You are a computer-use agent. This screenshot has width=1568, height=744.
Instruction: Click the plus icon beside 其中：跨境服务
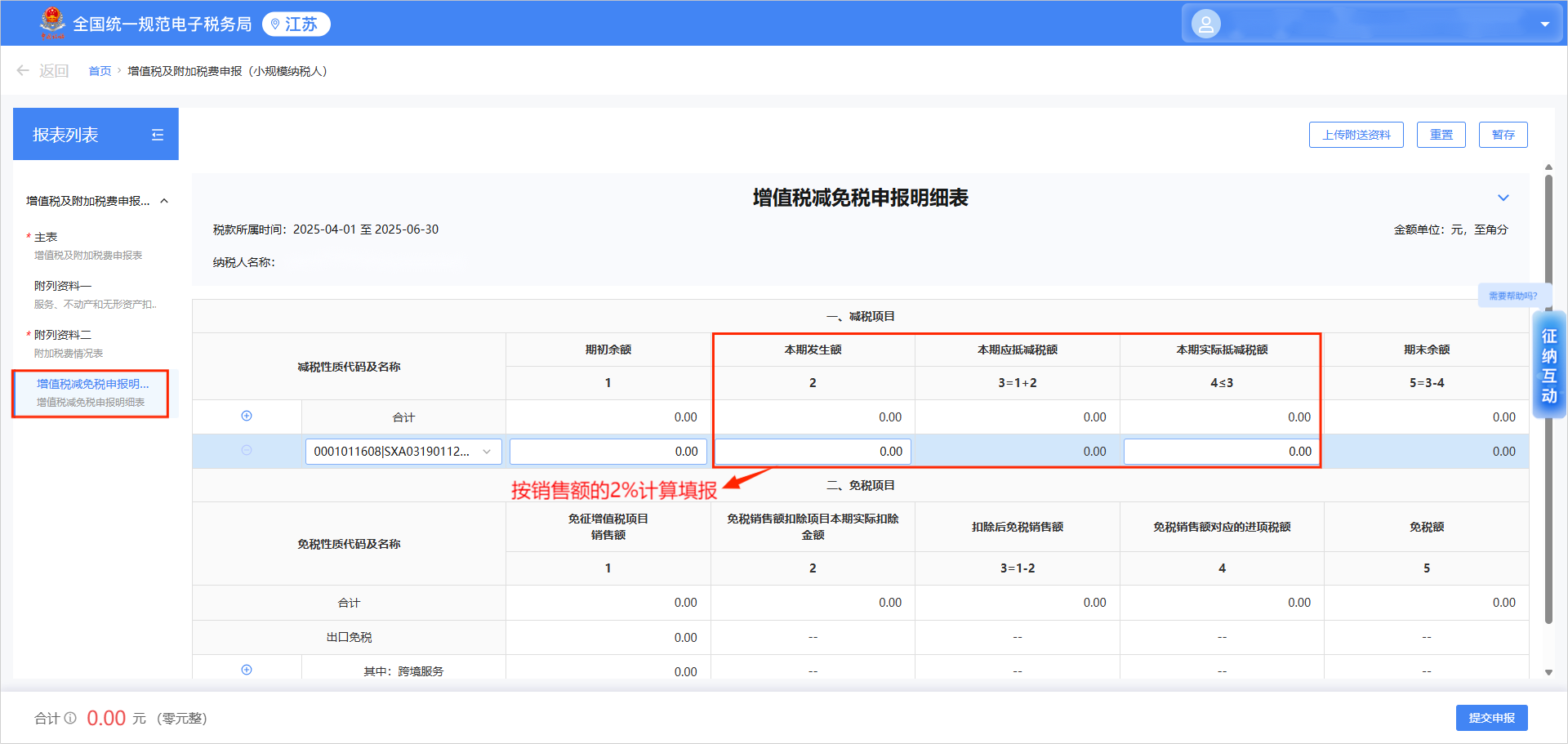[247, 670]
